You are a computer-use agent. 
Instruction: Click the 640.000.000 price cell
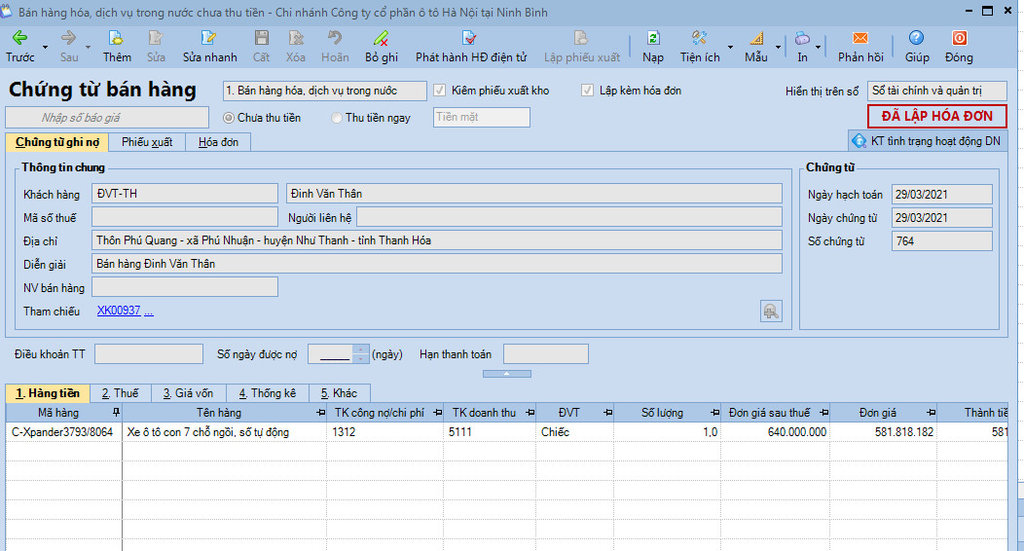775,432
